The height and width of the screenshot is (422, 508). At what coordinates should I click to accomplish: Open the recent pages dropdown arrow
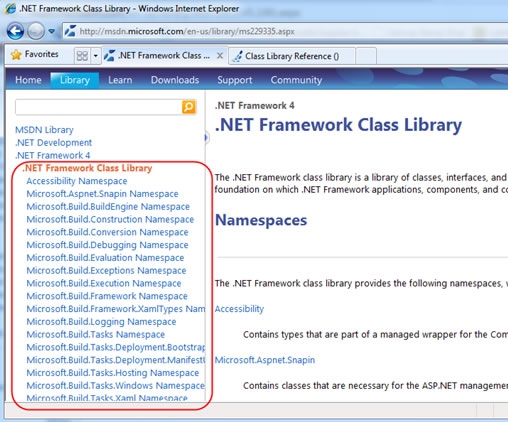click(52, 31)
